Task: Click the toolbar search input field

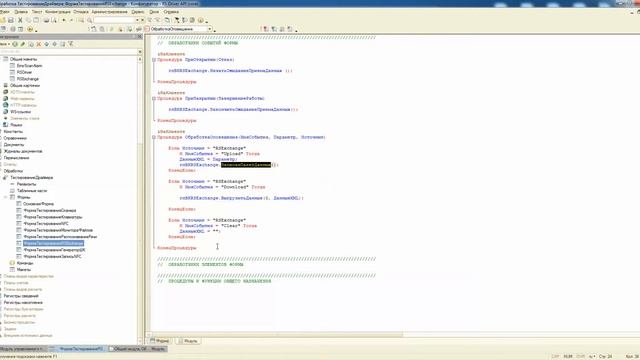Action: click(114, 20)
